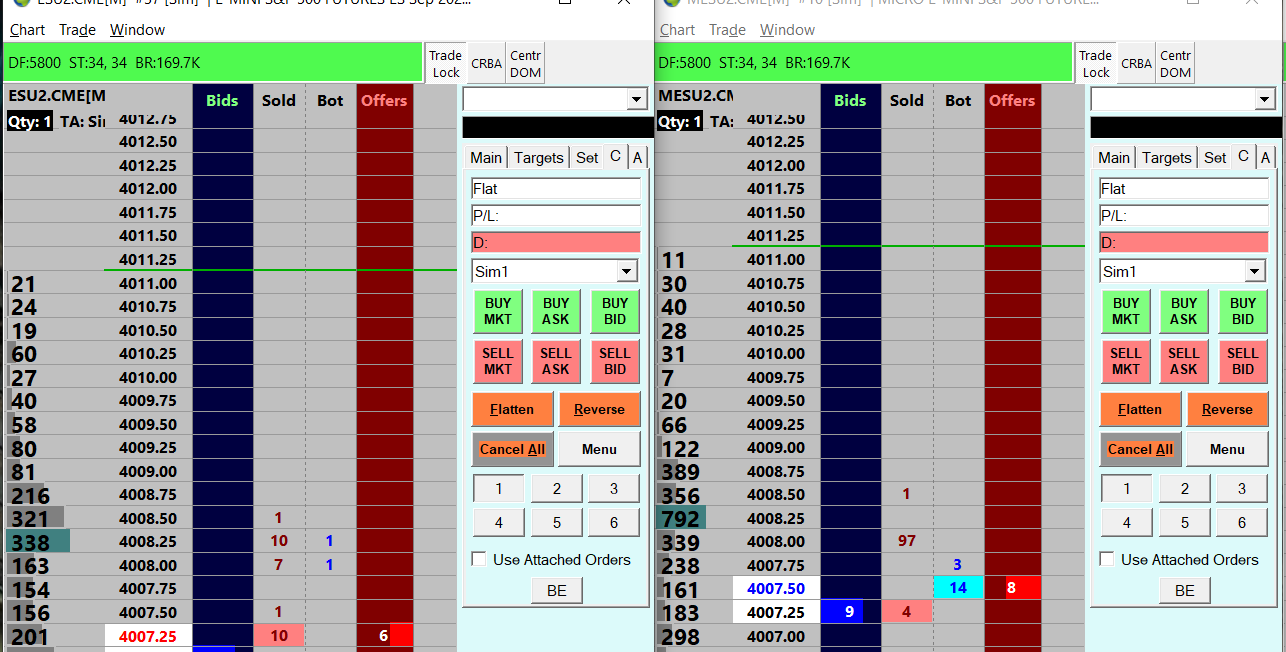Open Menu button in MES window
The width and height of the screenshot is (1286, 652).
1227,449
